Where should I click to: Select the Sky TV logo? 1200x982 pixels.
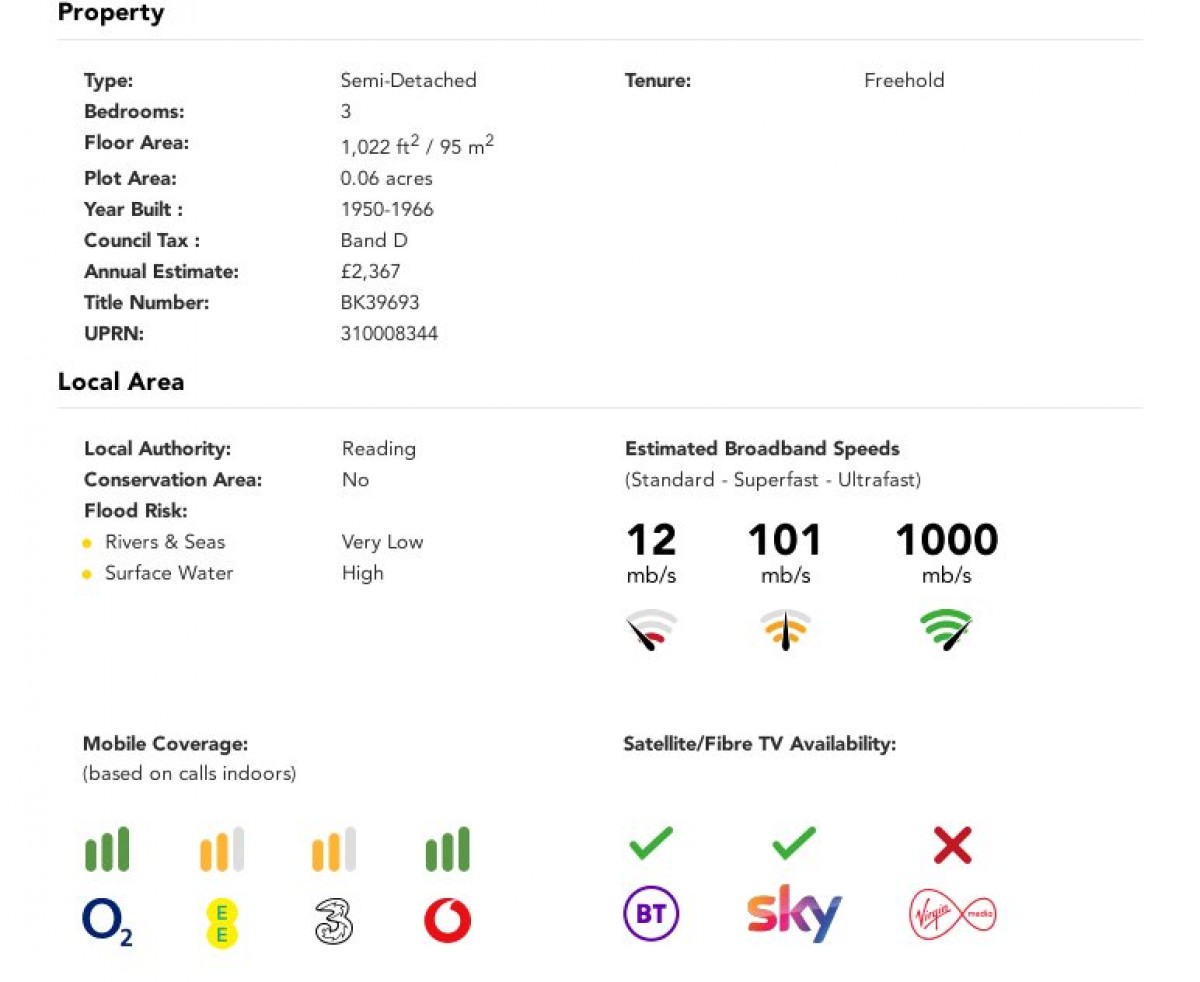pos(794,914)
